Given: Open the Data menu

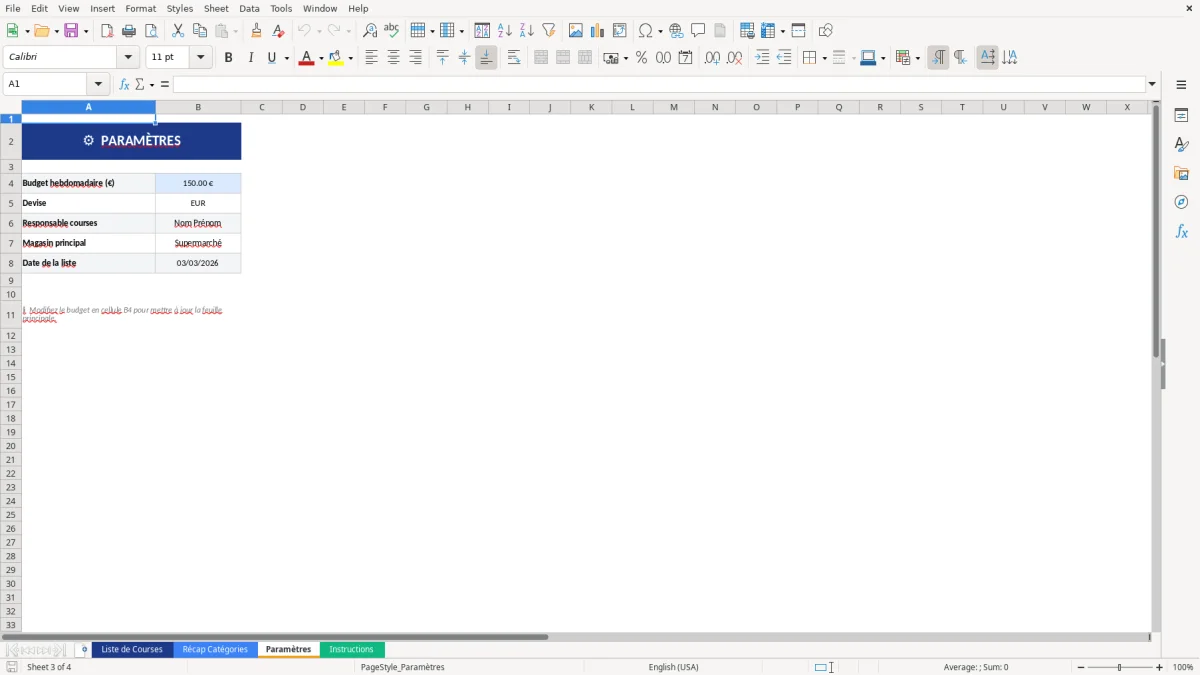Looking at the screenshot, I should 249,8.
